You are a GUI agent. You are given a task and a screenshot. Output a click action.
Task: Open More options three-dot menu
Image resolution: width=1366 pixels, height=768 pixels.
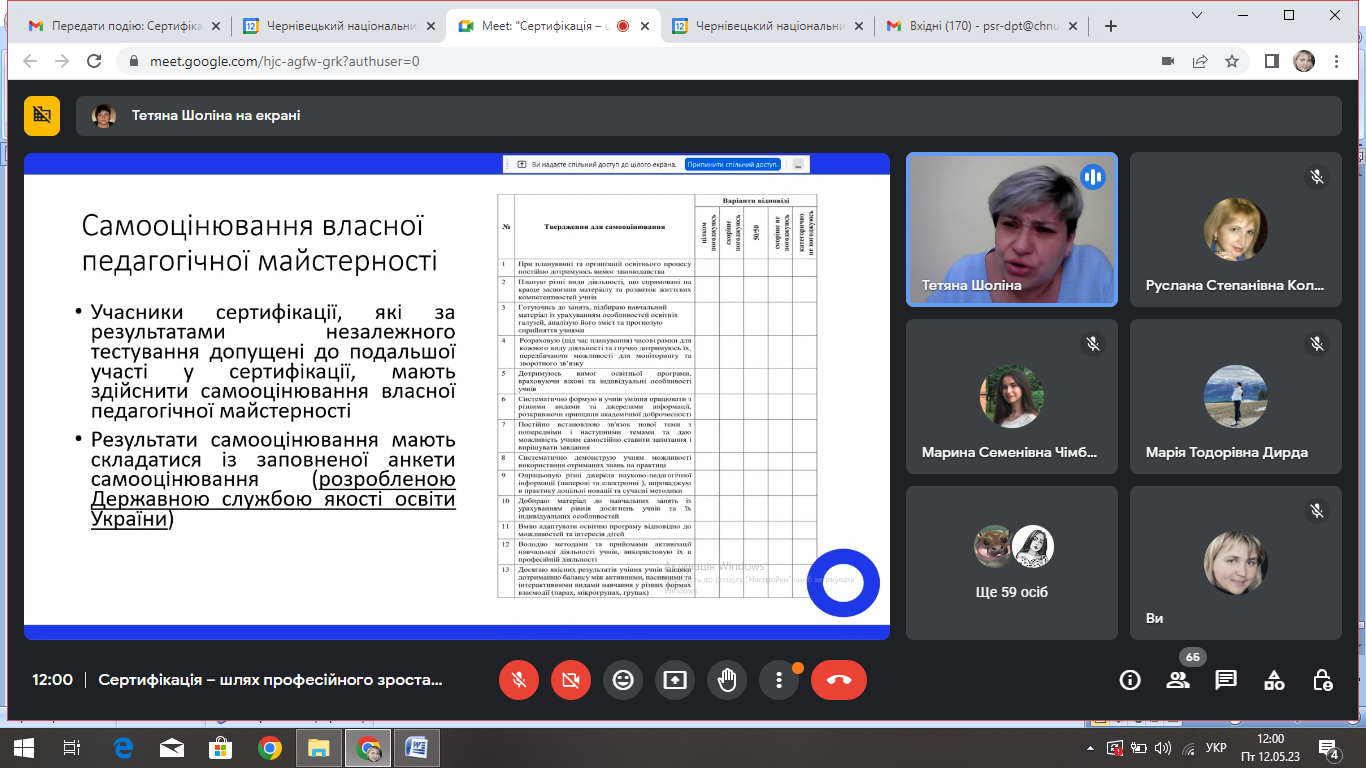coord(779,680)
